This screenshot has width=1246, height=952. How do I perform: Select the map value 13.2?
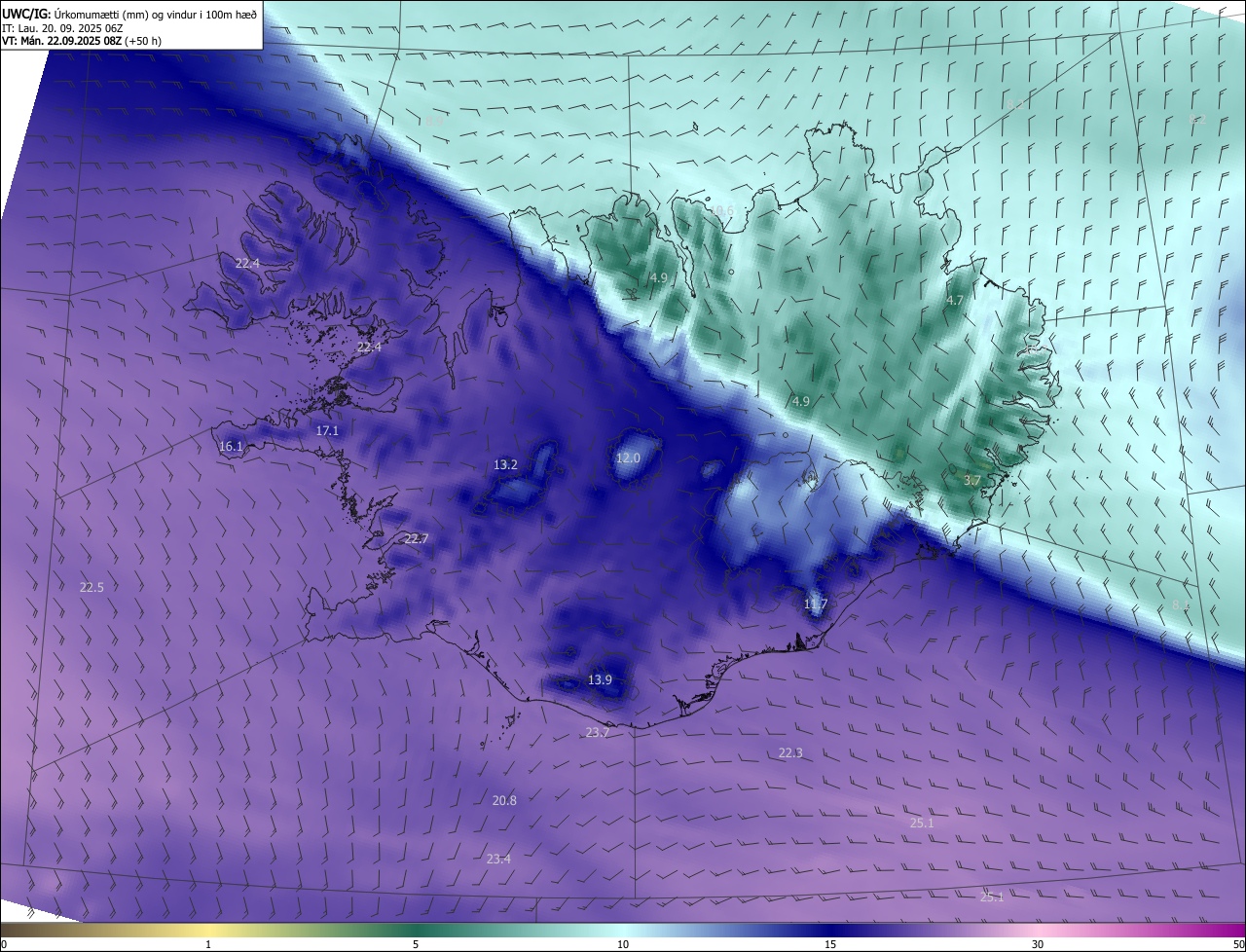pos(505,465)
